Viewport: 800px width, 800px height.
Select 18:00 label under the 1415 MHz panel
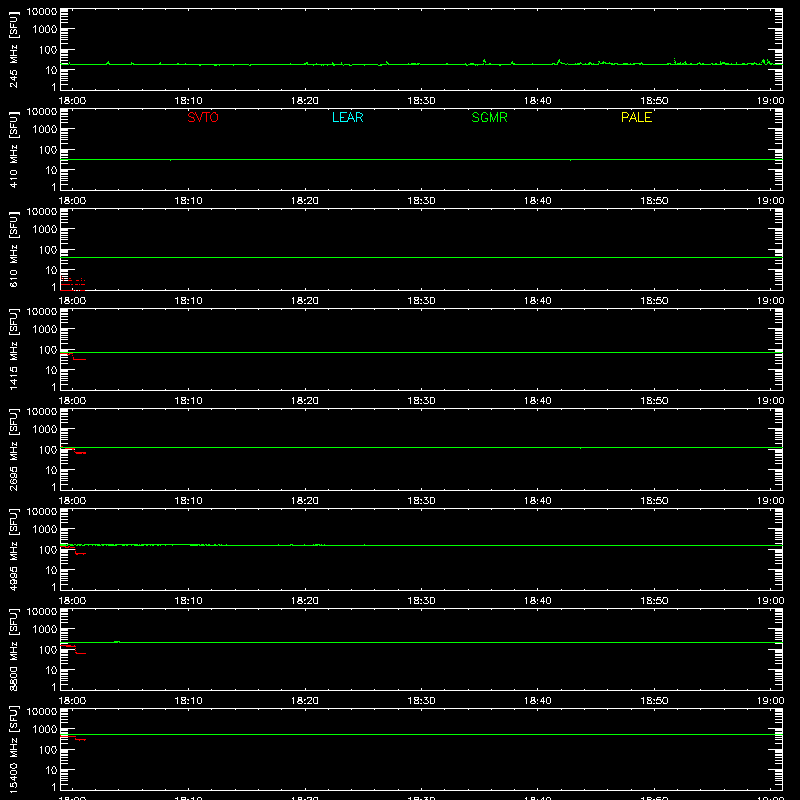click(72, 401)
